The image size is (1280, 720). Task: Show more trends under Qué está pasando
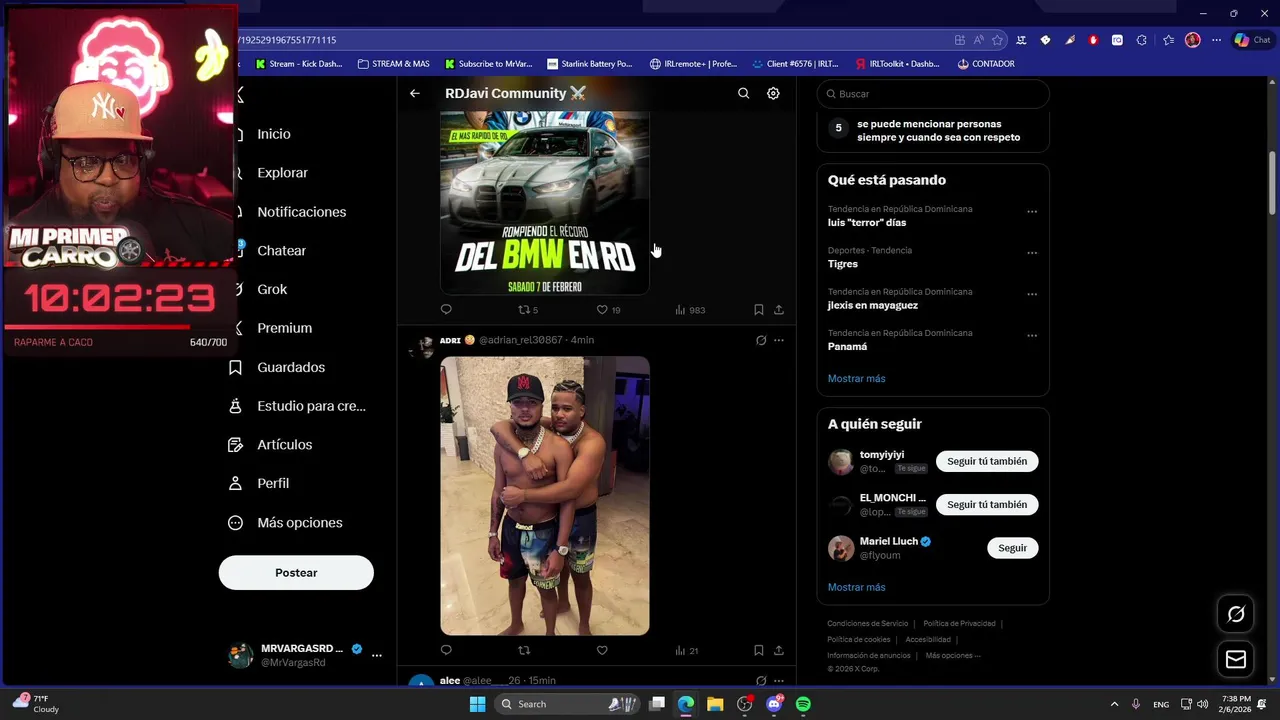(856, 379)
